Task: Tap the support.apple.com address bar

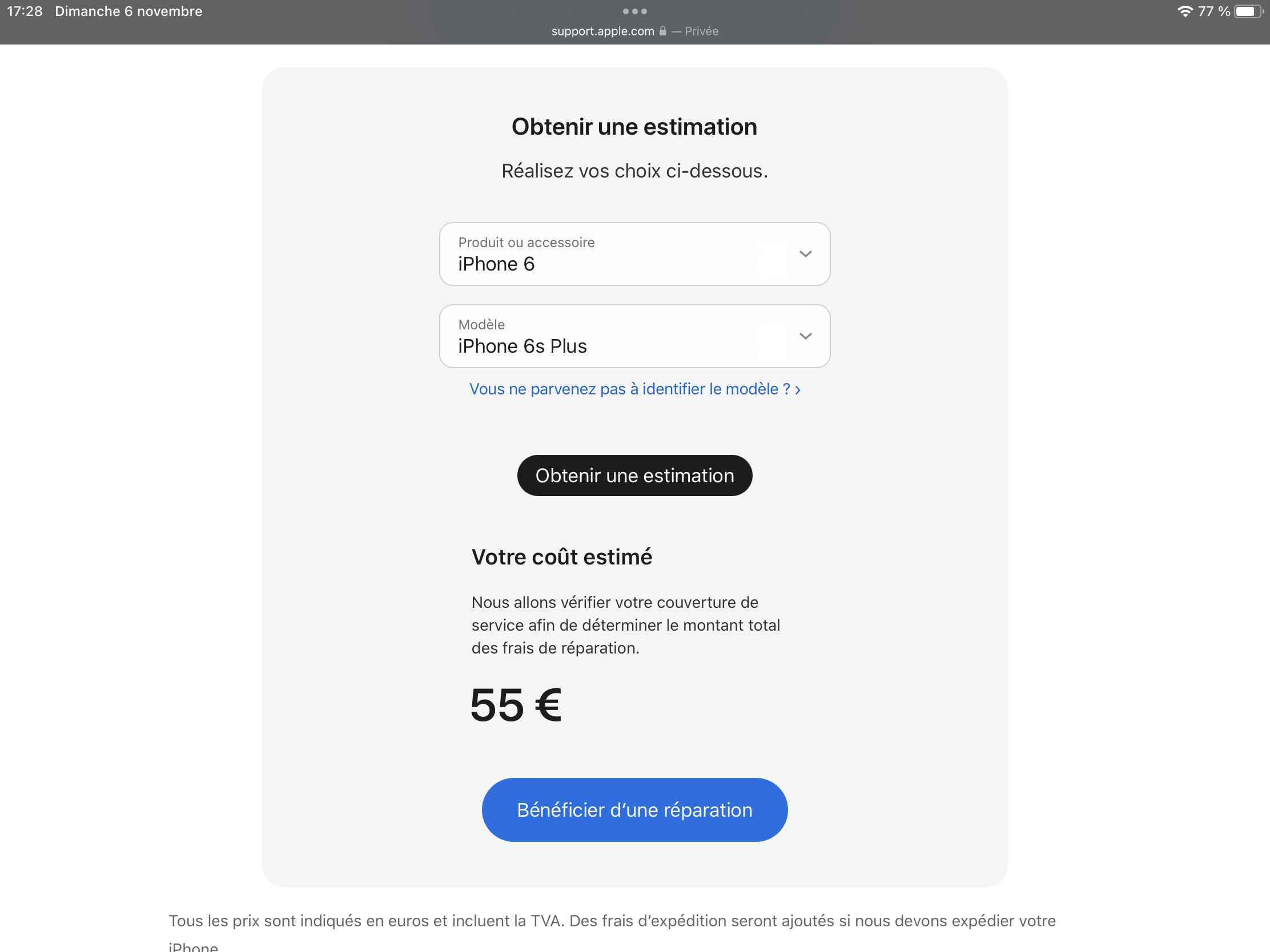Action: click(x=602, y=31)
